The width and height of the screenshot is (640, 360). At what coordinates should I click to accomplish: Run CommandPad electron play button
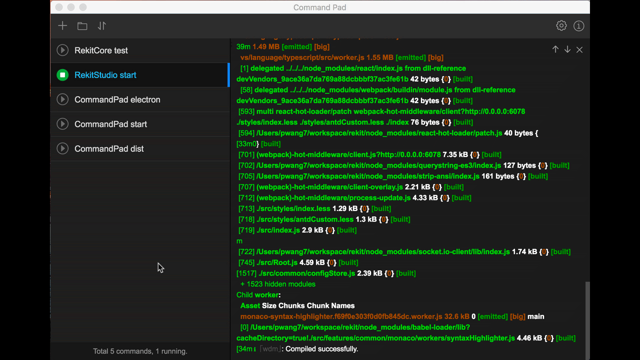pos(62,99)
